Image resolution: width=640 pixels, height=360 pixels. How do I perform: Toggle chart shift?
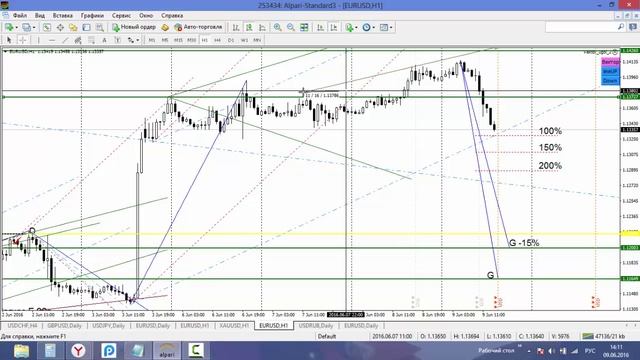tap(334, 27)
